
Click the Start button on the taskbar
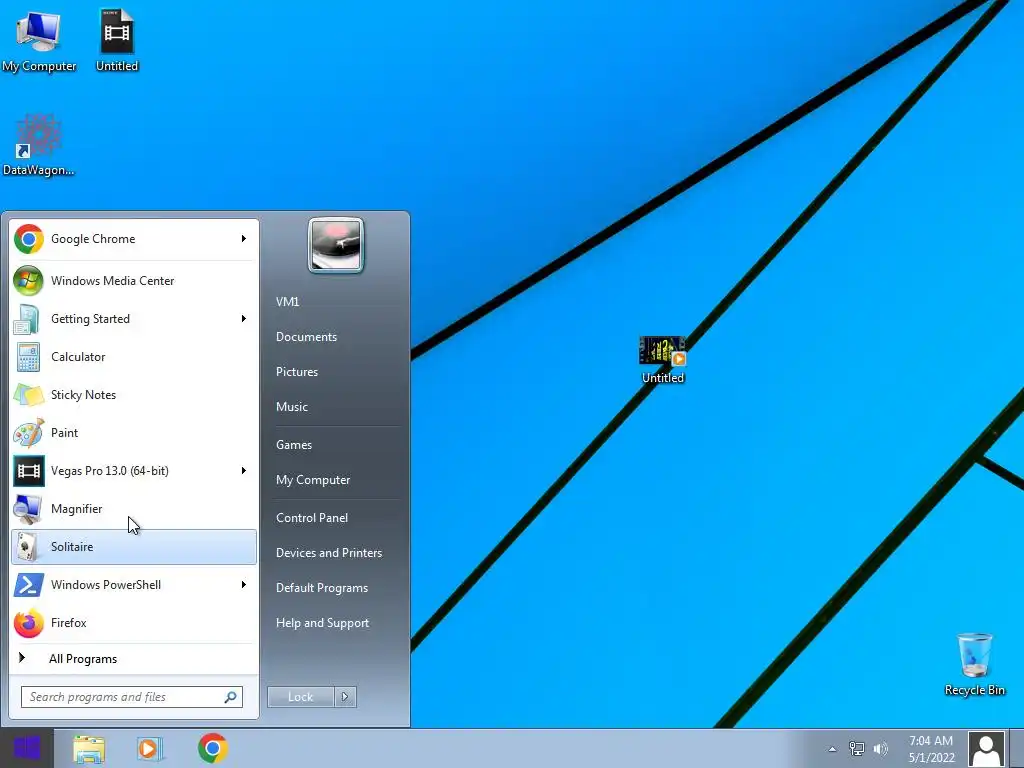pyautogui.click(x=27, y=748)
